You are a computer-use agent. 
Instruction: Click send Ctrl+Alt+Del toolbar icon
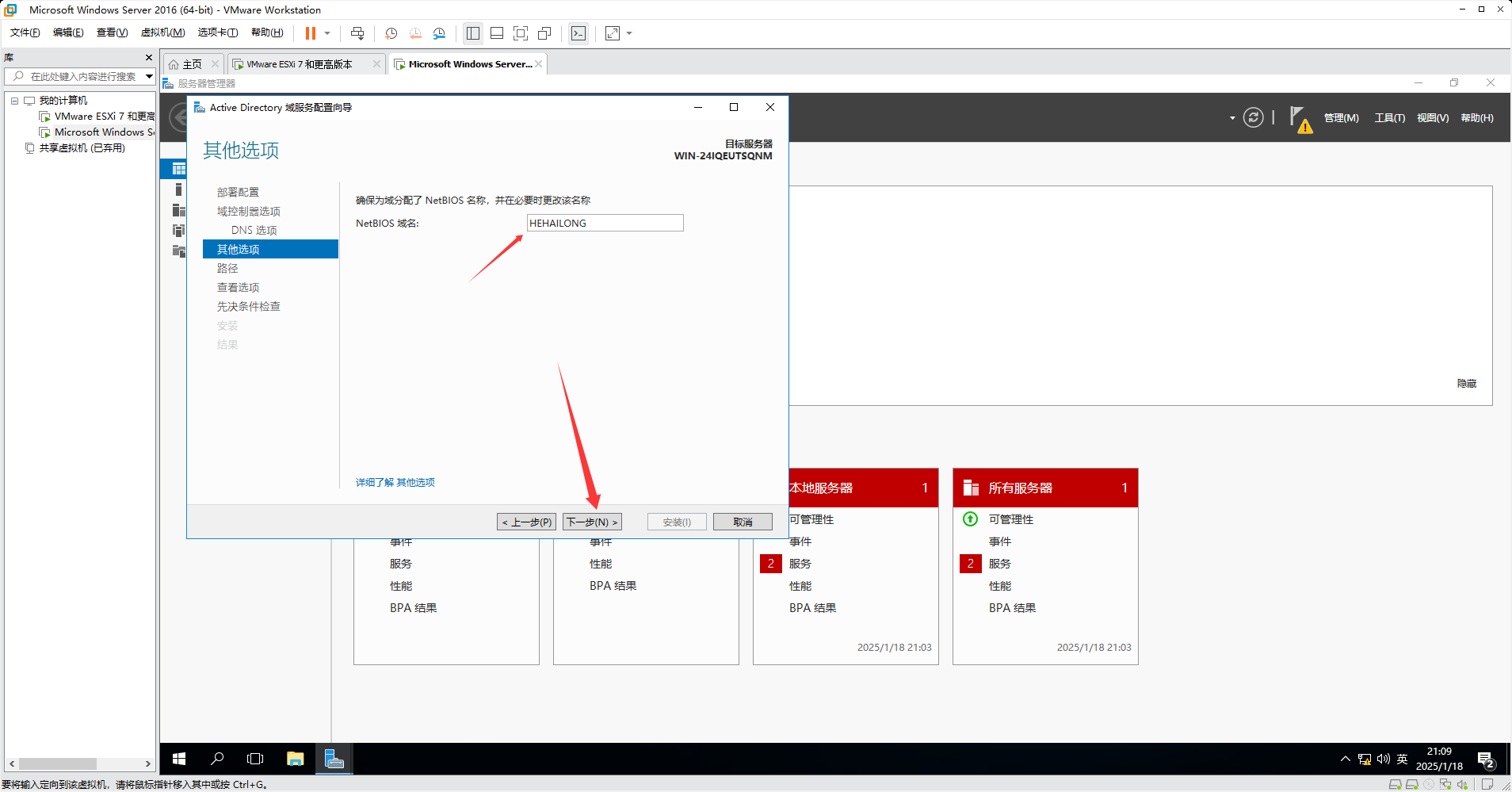[357, 33]
